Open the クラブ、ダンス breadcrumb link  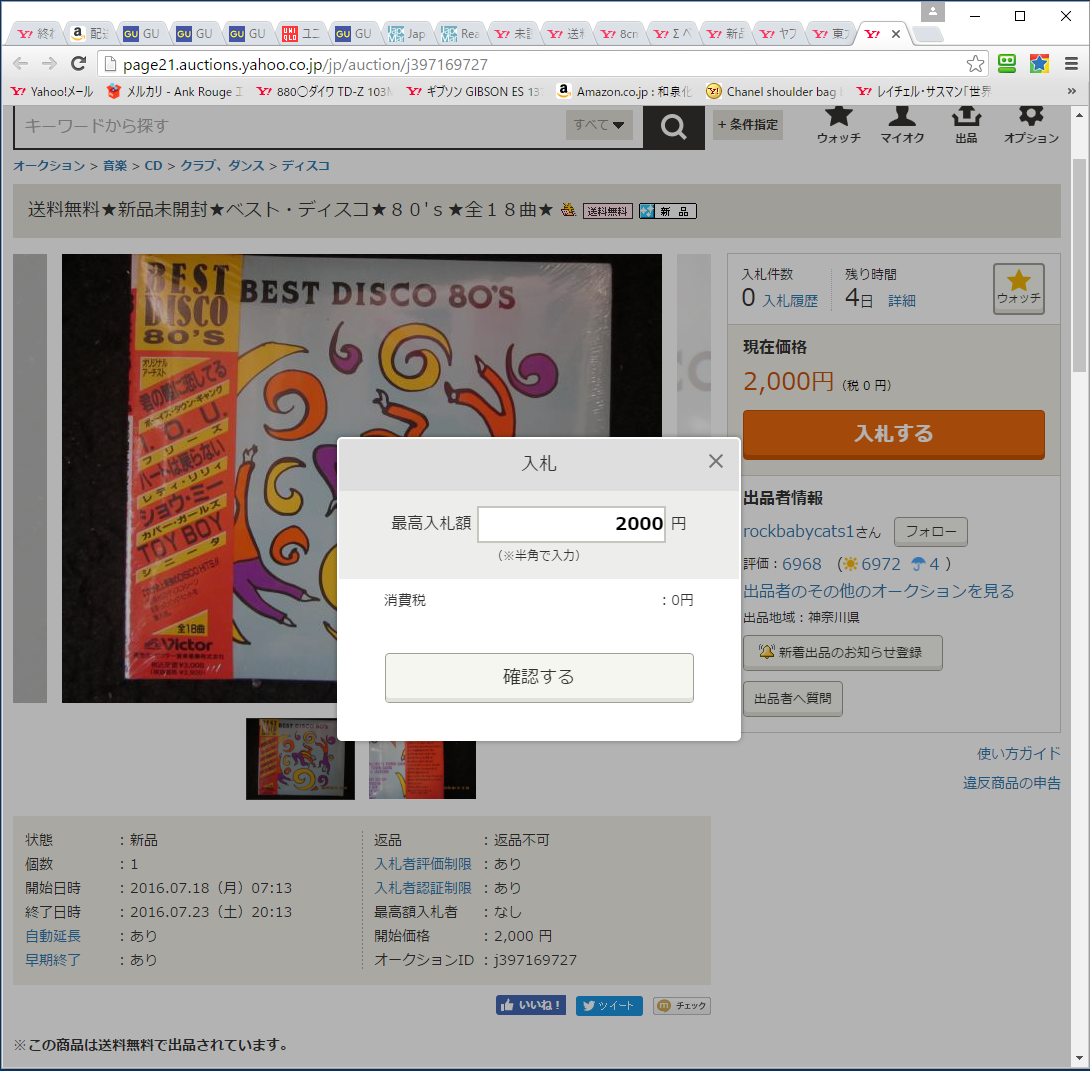222,165
